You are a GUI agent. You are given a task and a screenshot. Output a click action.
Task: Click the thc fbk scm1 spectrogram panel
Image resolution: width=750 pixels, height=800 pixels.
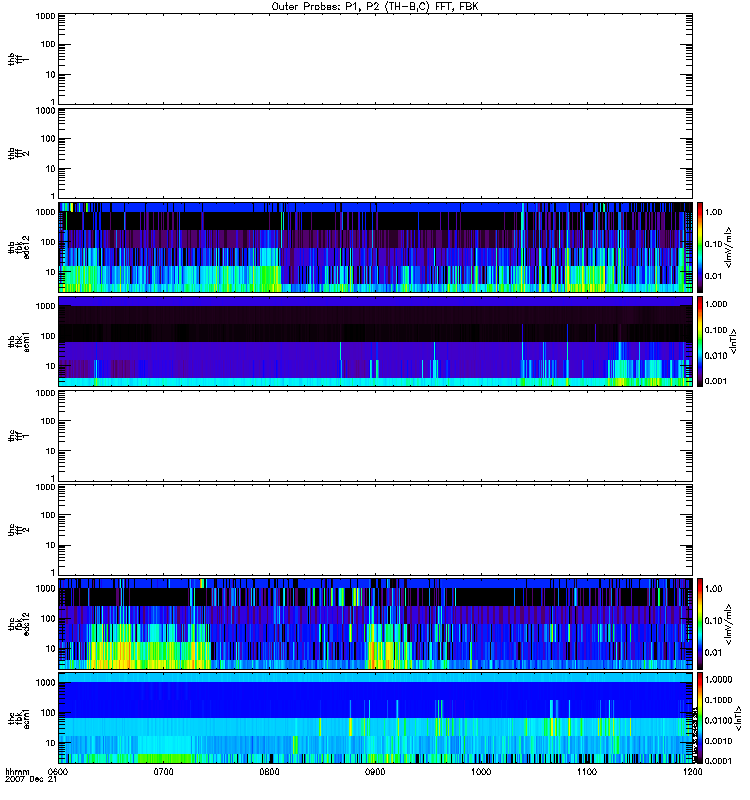(375, 717)
